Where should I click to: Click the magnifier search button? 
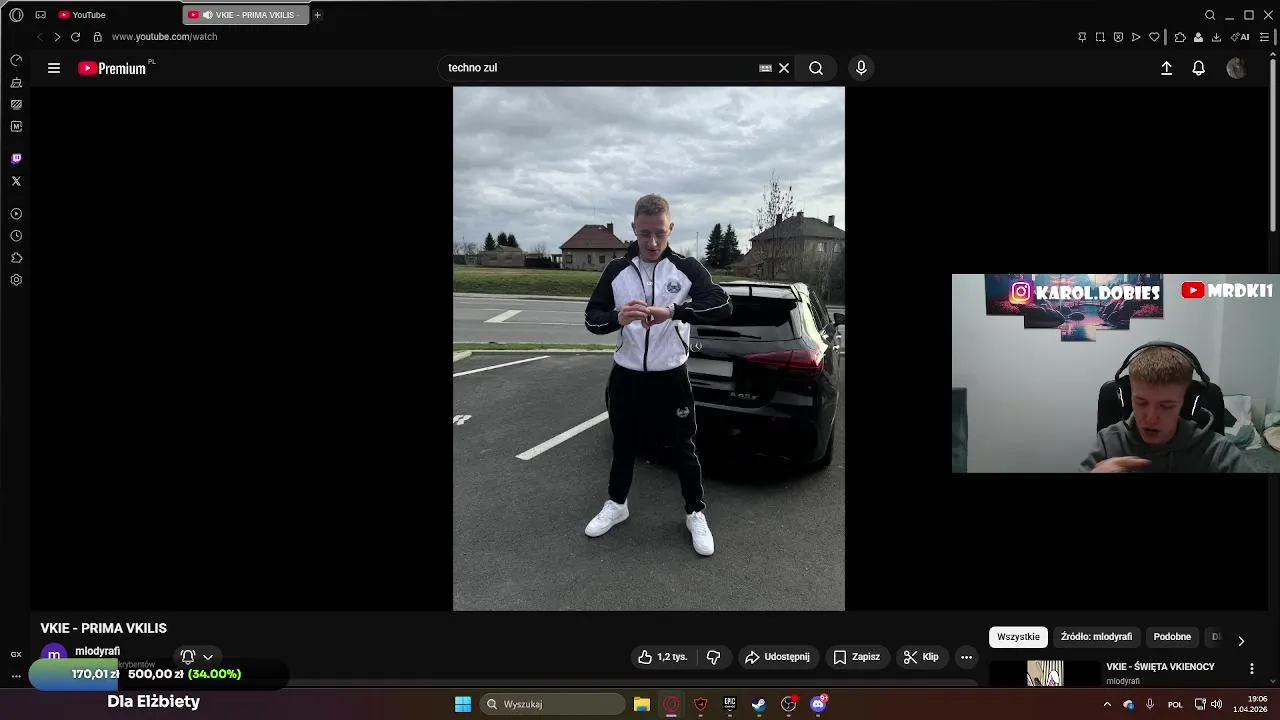(x=816, y=68)
